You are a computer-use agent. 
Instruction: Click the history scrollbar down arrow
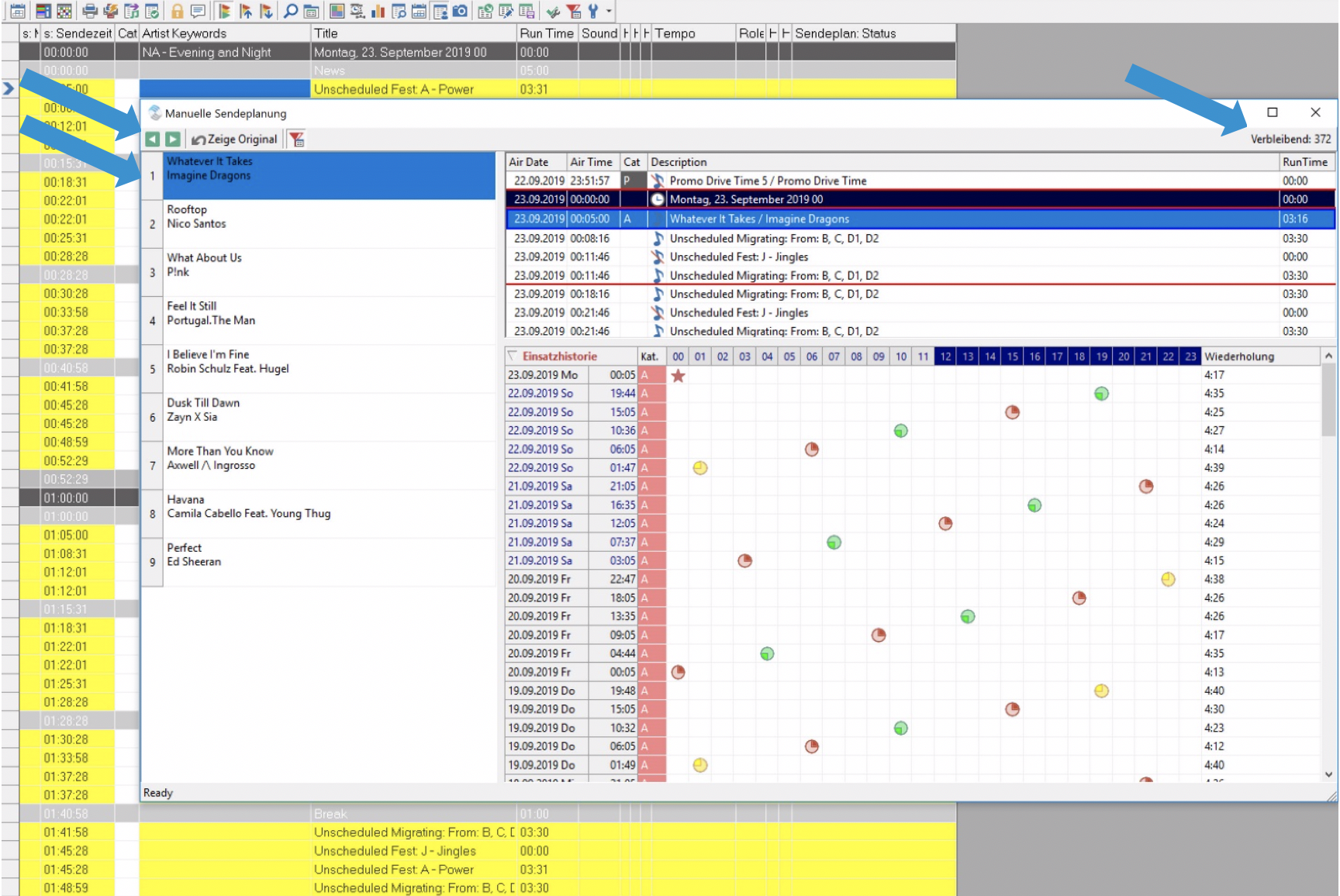[1328, 774]
